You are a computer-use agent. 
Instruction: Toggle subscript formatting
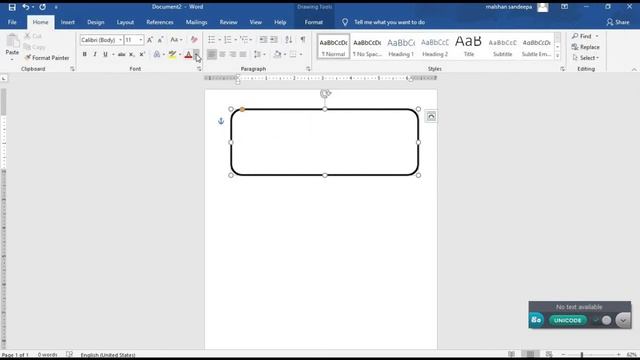pos(131,54)
